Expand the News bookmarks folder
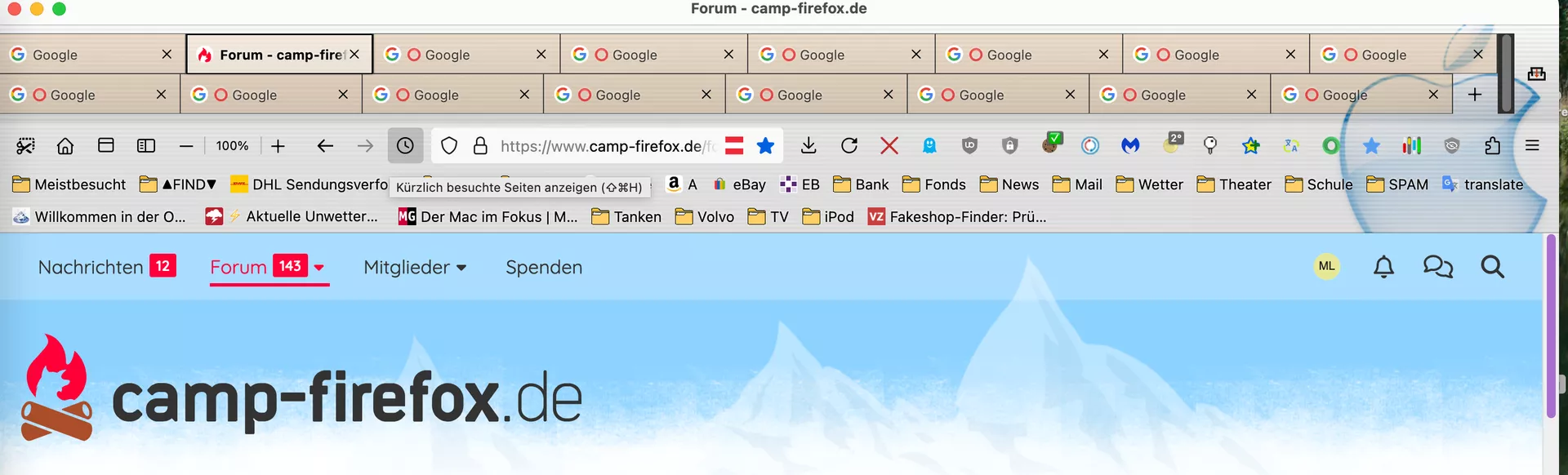Viewport: 1568px width, 475px height. [x=1009, y=184]
